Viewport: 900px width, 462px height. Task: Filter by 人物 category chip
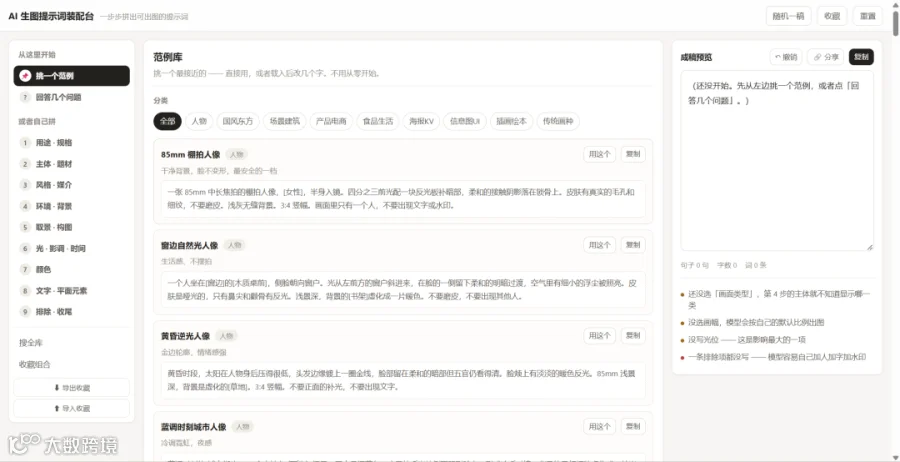click(199, 122)
